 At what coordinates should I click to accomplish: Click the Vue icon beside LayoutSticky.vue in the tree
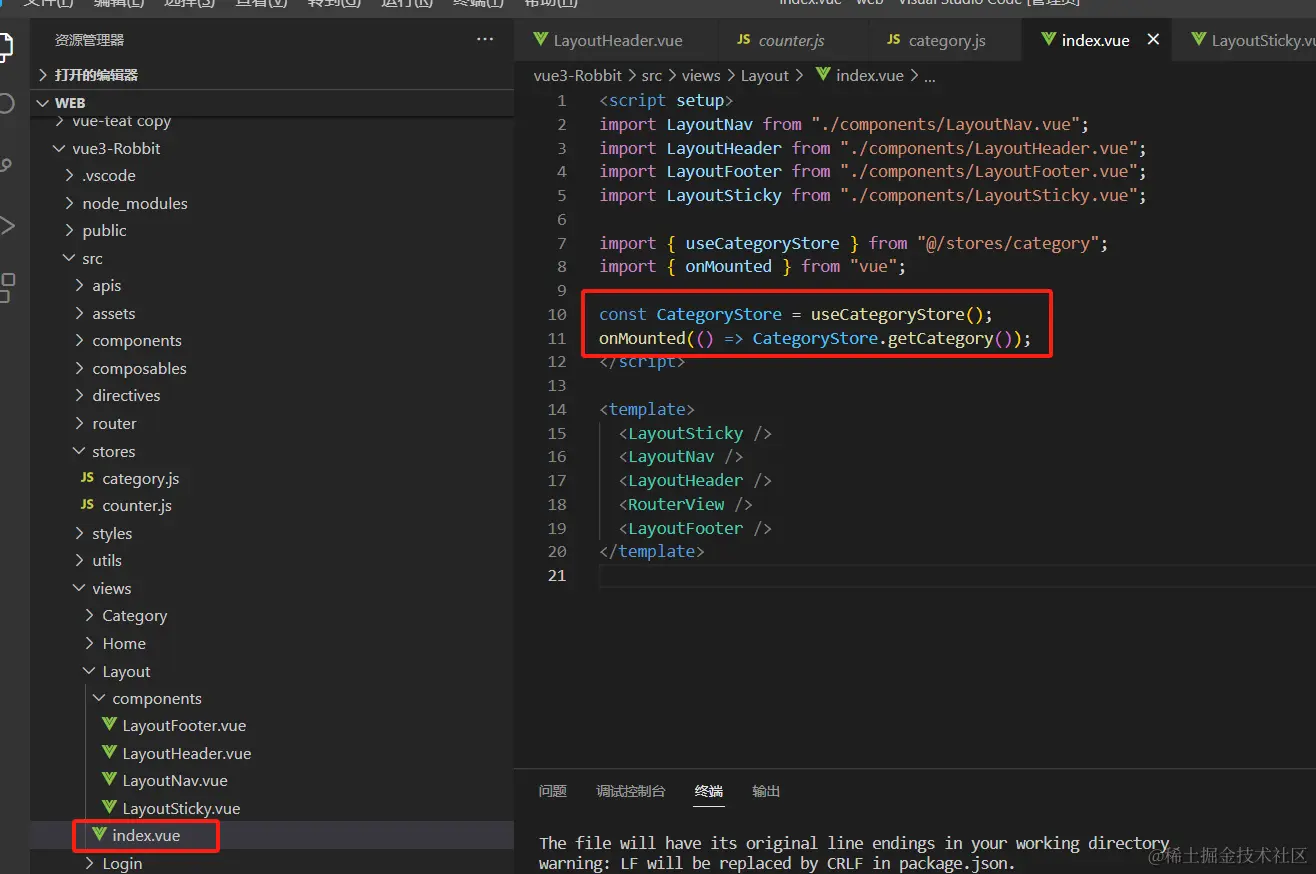110,808
